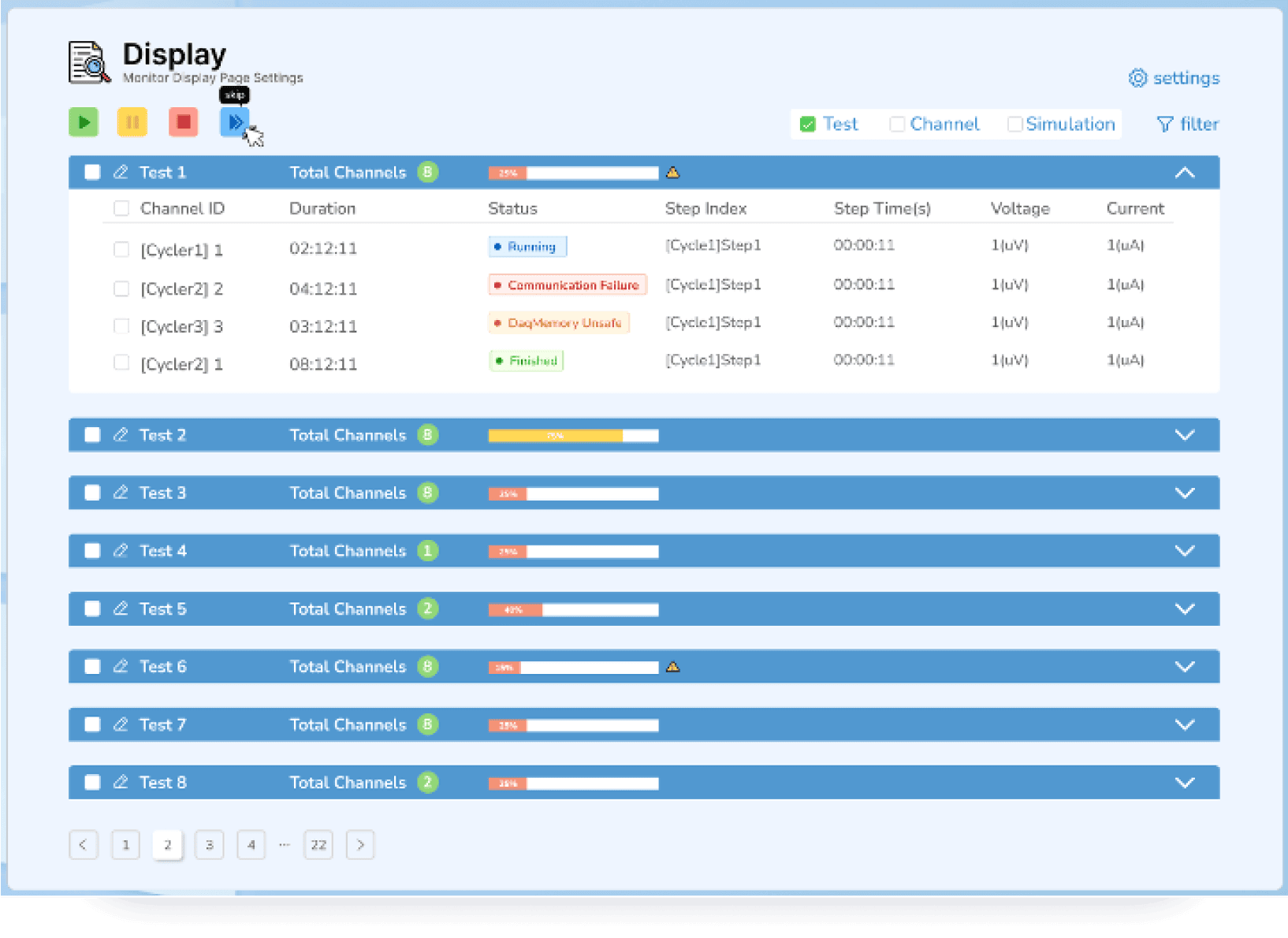Click Test 1 total channels badge
Viewport: 1288px width, 938px height.
427,172
